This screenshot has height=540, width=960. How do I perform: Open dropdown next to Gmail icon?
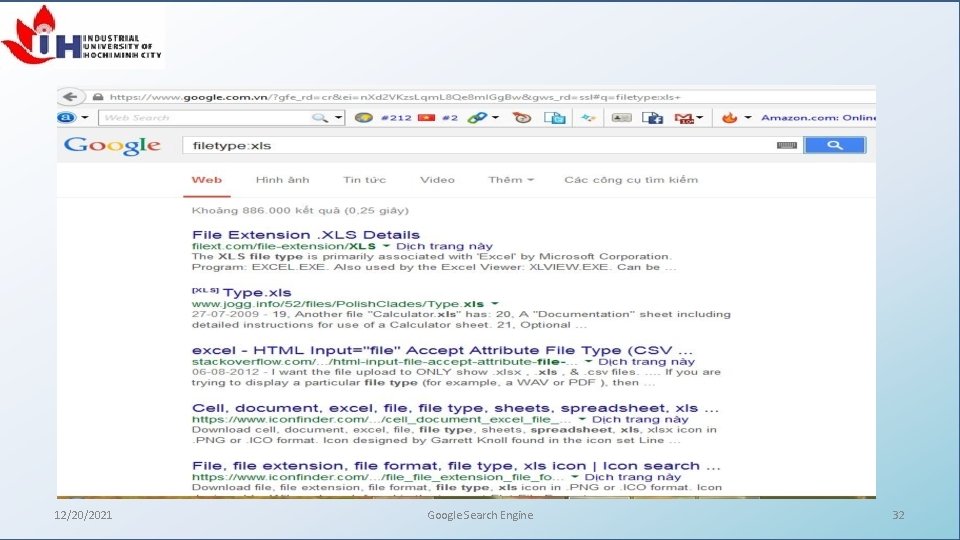click(700, 118)
